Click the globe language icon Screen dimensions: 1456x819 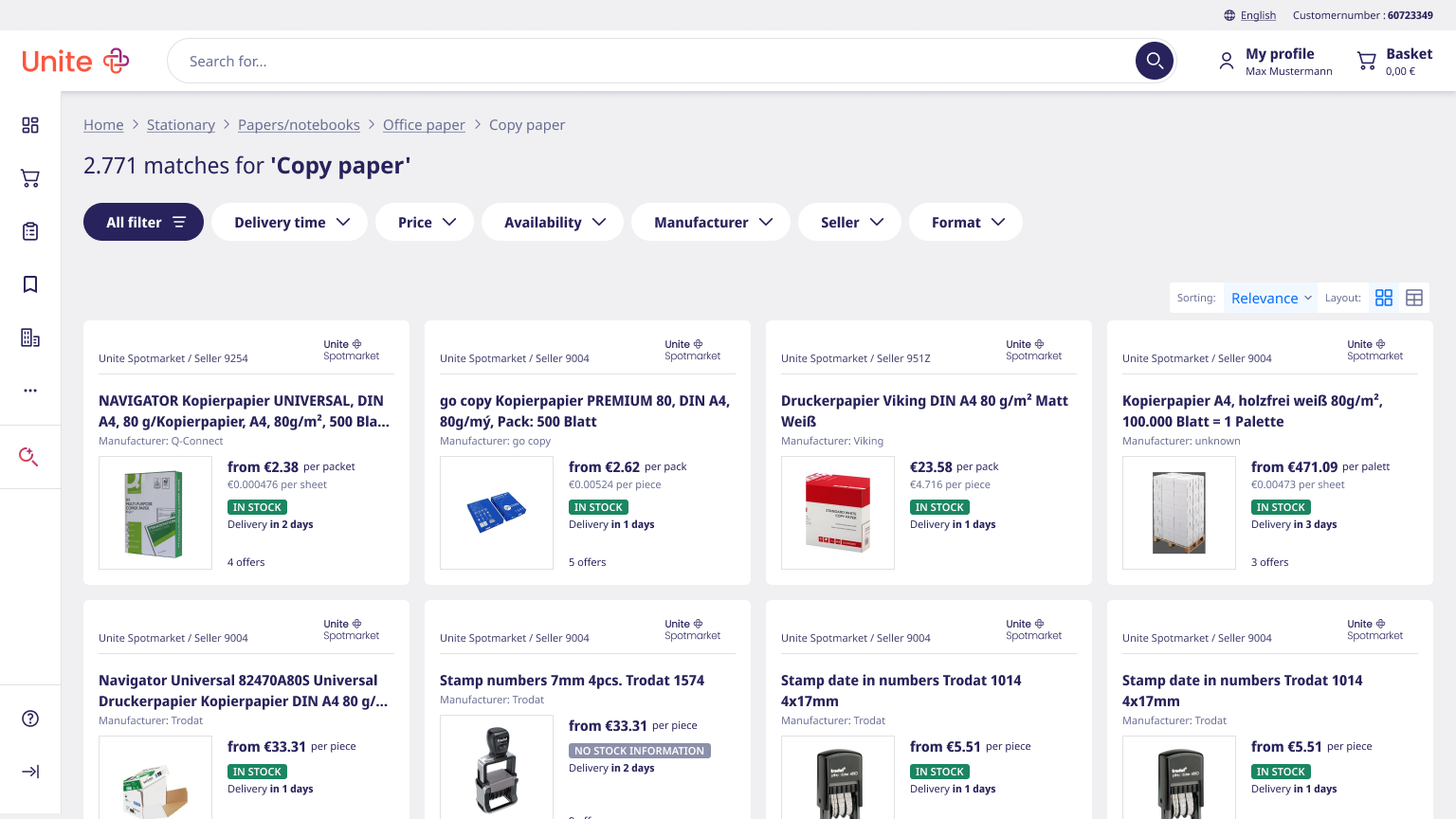(1229, 15)
